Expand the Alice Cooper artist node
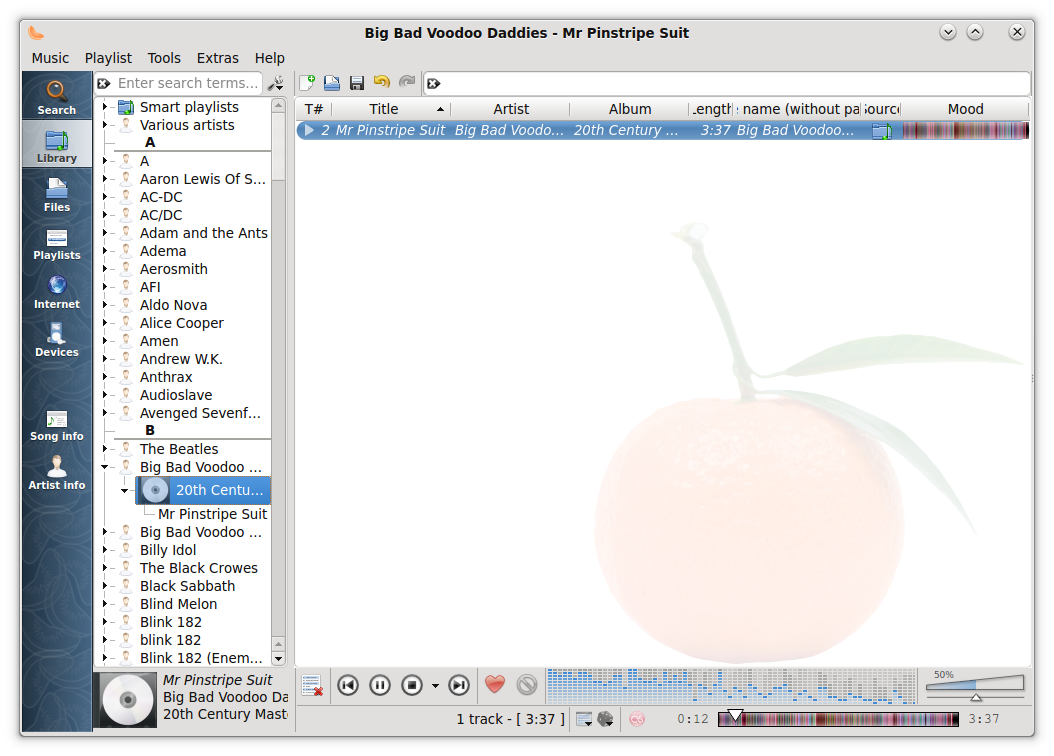This screenshot has width=1054, height=756. [x=104, y=323]
